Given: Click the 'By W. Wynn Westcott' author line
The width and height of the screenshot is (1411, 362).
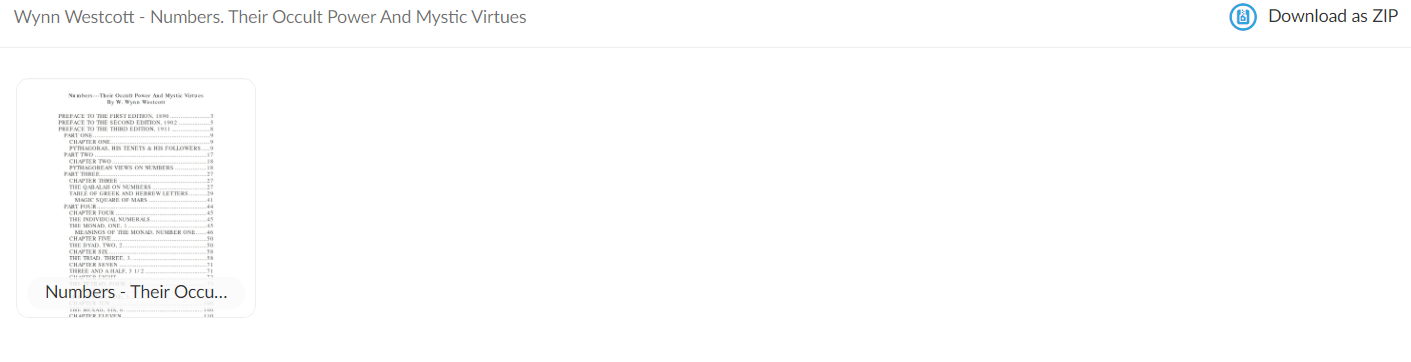Looking at the screenshot, I should pyautogui.click(x=136, y=102).
